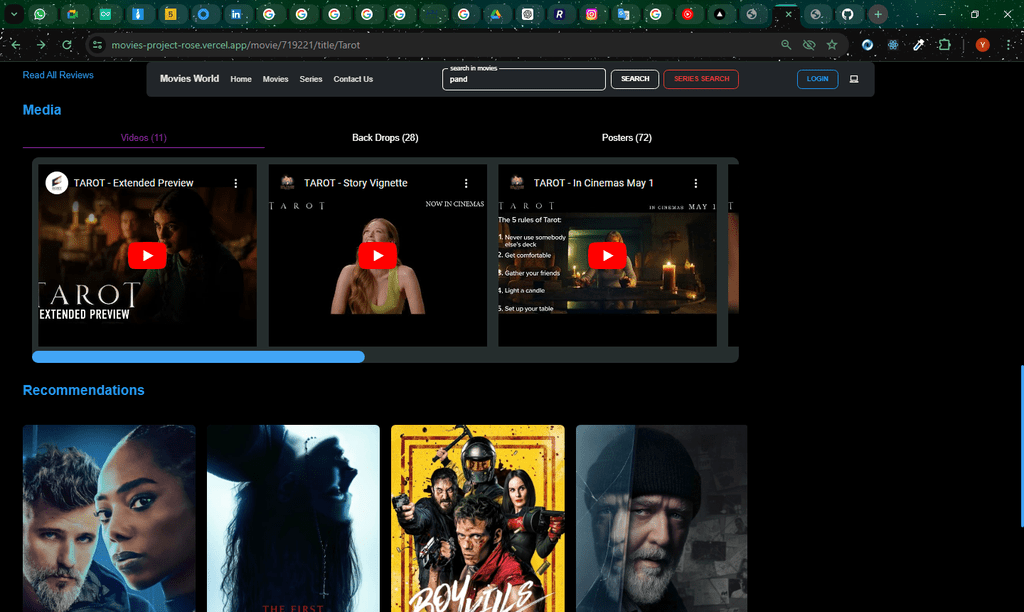Open the Movies nav link
The width and height of the screenshot is (1024, 612).
[x=276, y=79]
